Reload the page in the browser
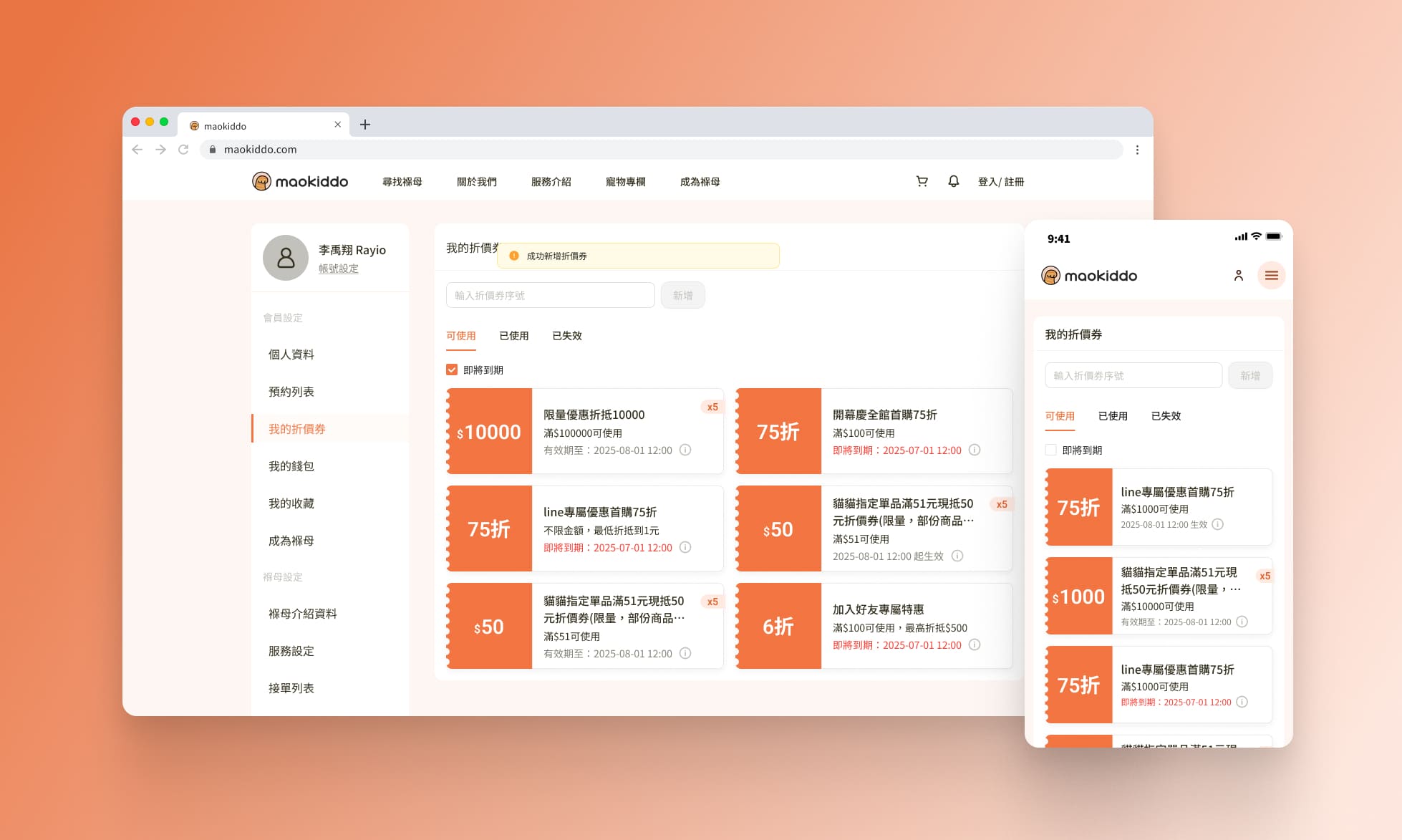 click(x=183, y=149)
